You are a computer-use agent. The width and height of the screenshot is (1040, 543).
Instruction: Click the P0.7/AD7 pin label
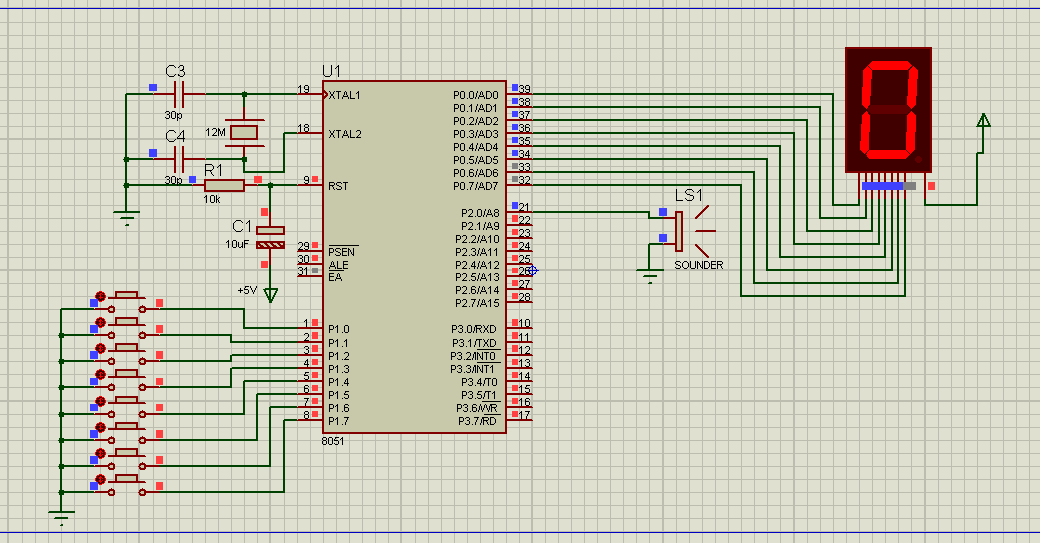pyautogui.click(x=476, y=186)
